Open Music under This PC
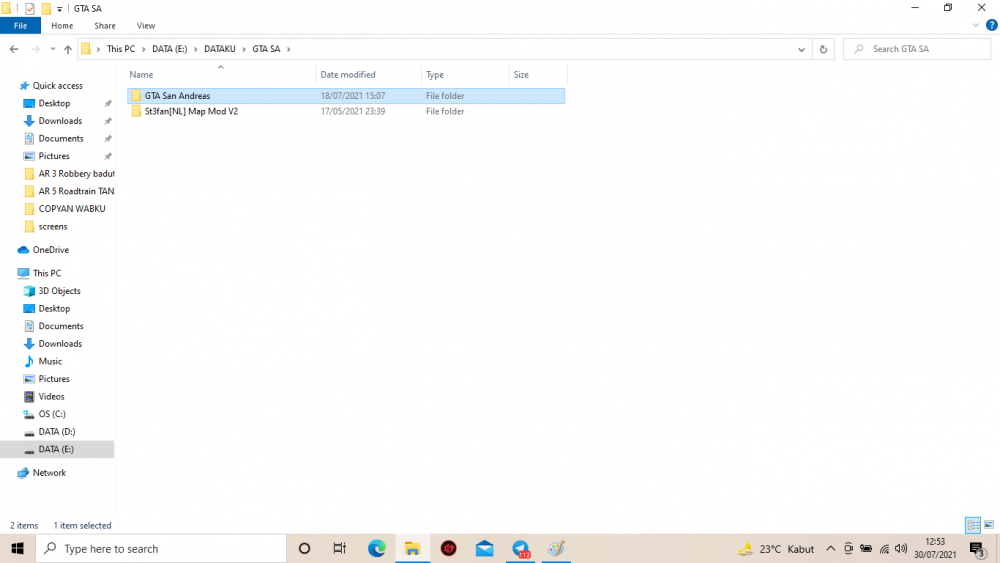 pyautogui.click(x=50, y=361)
